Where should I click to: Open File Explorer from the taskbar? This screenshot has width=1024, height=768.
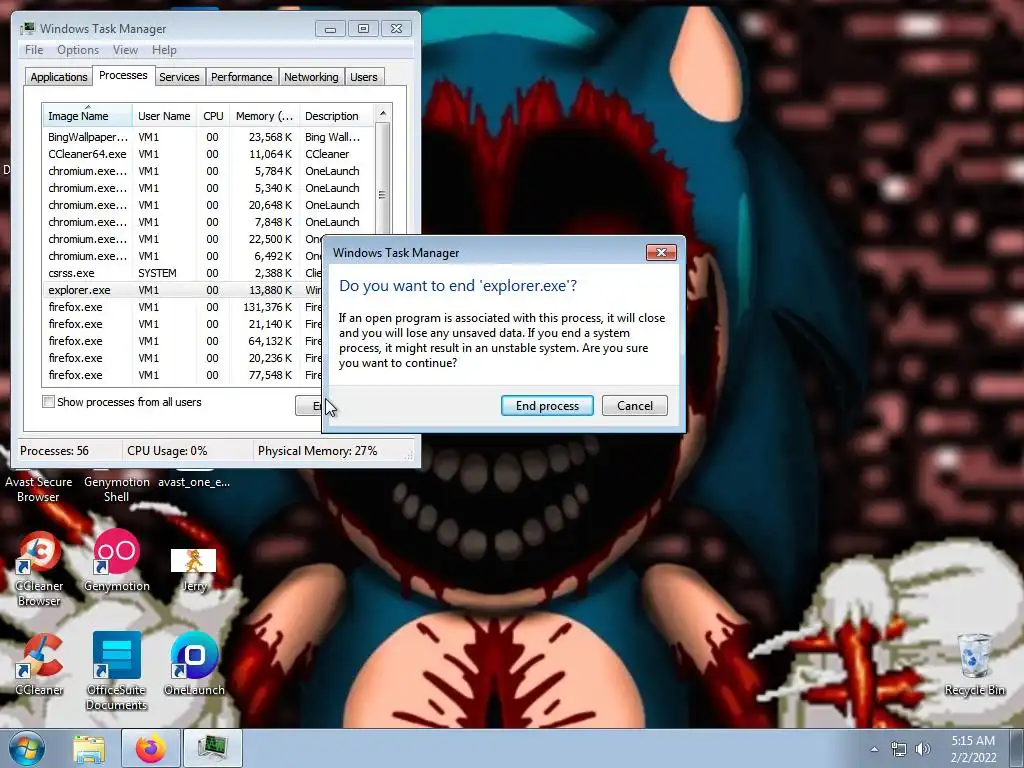pyautogui.click(x=89, y=748)
